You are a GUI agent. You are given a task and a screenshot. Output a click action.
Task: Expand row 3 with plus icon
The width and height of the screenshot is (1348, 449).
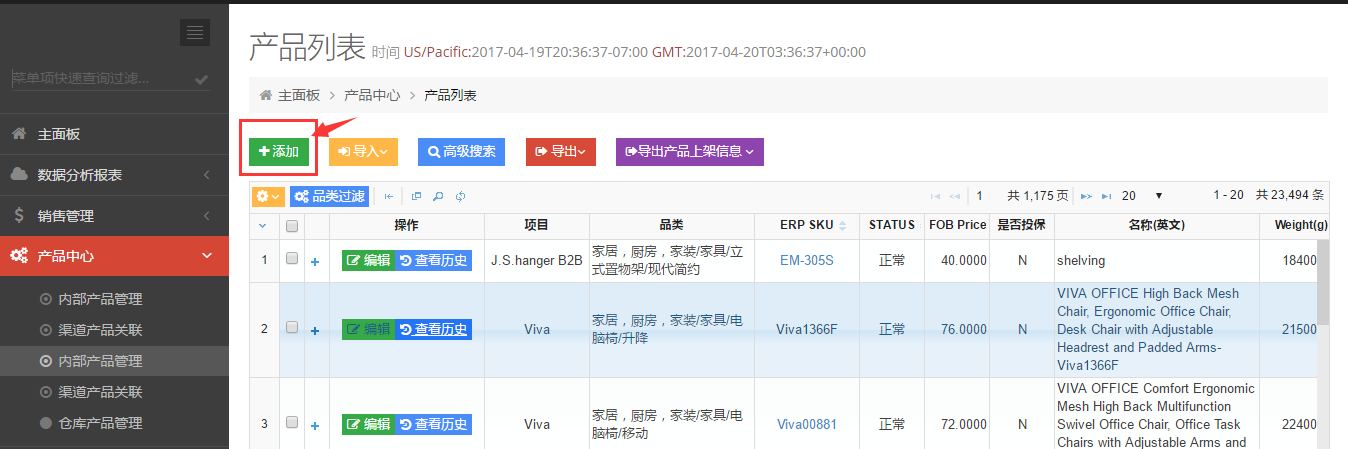tap(315, 426)
